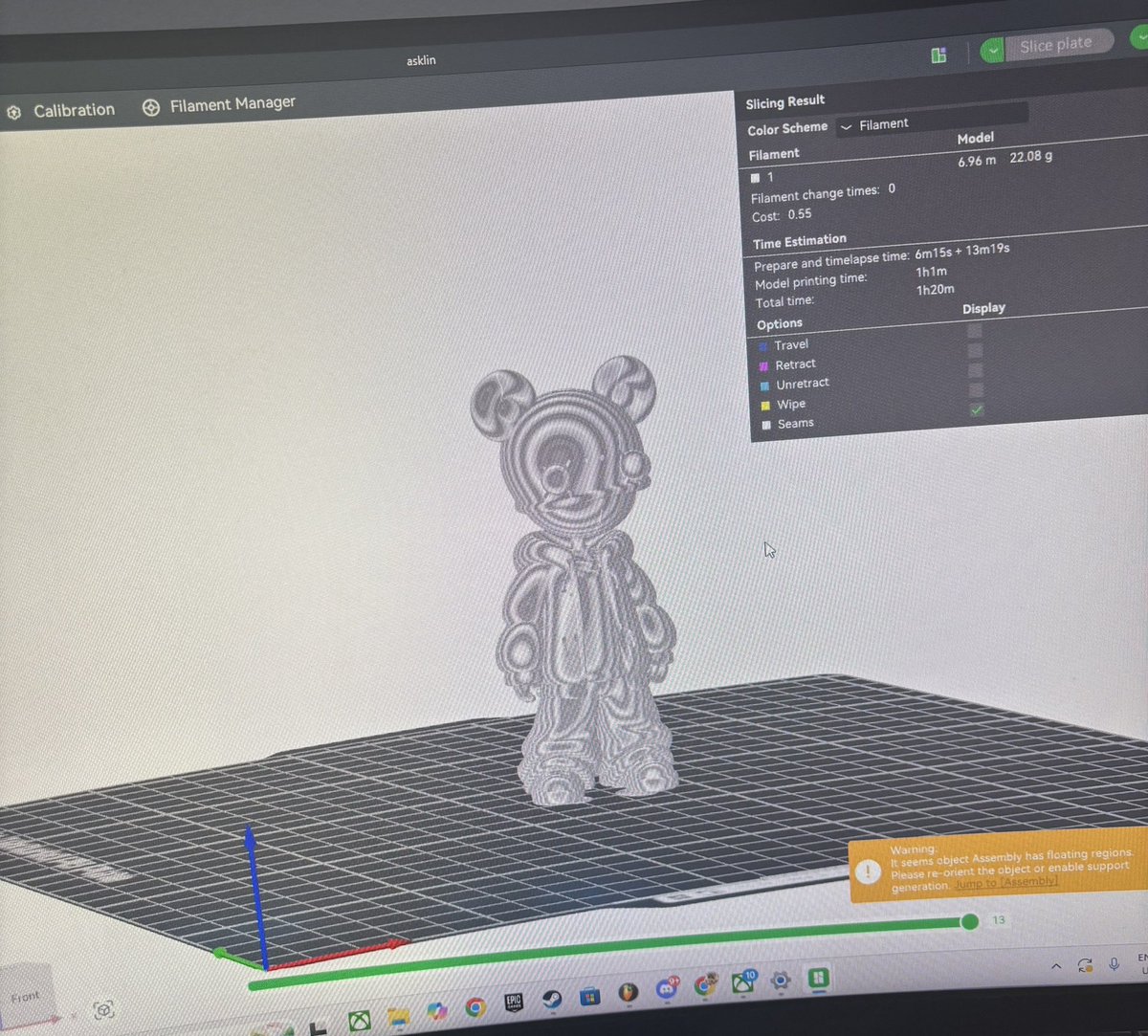This screenshot has width=1148, height=1036.
Task: Click the Travel legend label
Action: 791,344
